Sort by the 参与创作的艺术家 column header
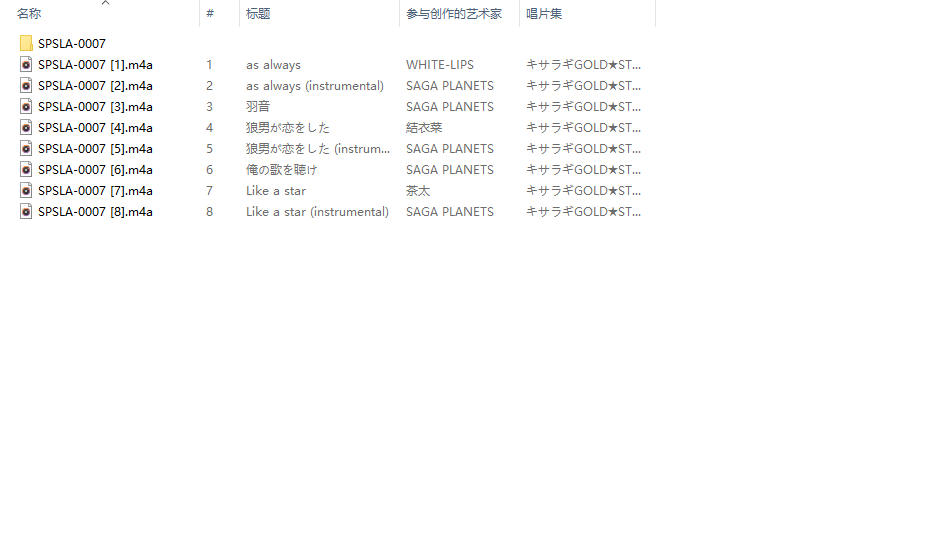The width and height of the screenshot is (936, 535). tap(454, 14)
